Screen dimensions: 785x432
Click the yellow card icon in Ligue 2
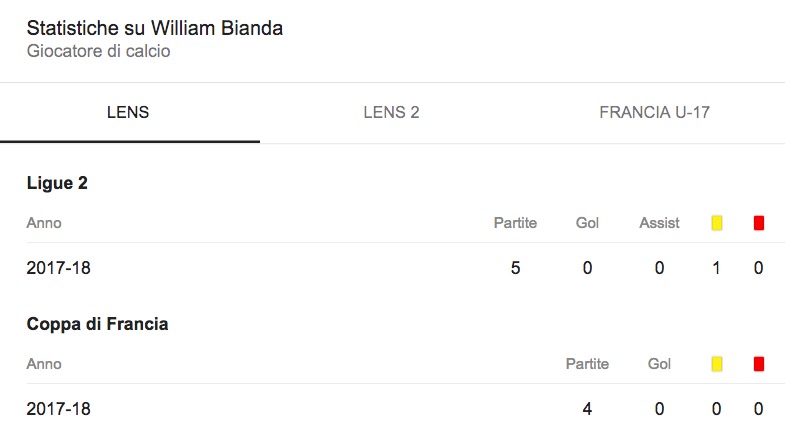coord(717,223)
